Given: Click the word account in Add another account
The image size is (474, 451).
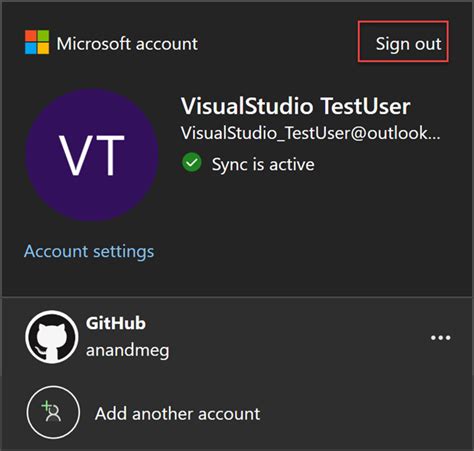Looking at the screenshot, I should (x=229, y=414).
